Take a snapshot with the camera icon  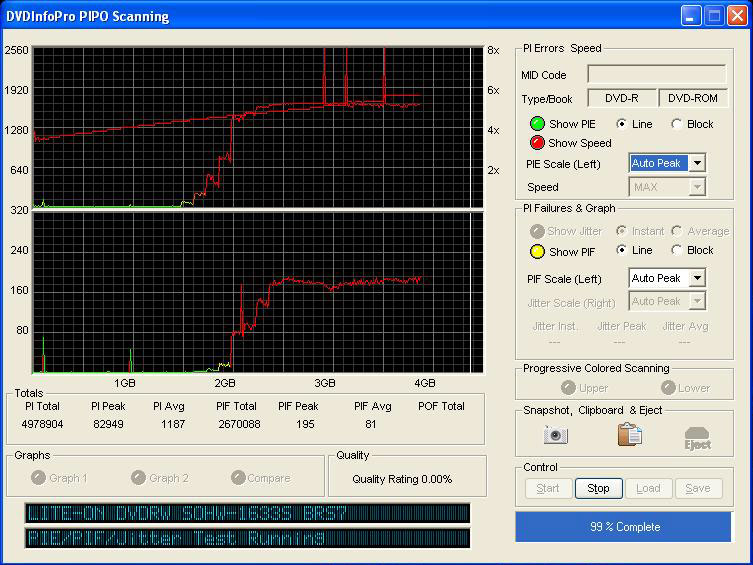coord(555,435)
